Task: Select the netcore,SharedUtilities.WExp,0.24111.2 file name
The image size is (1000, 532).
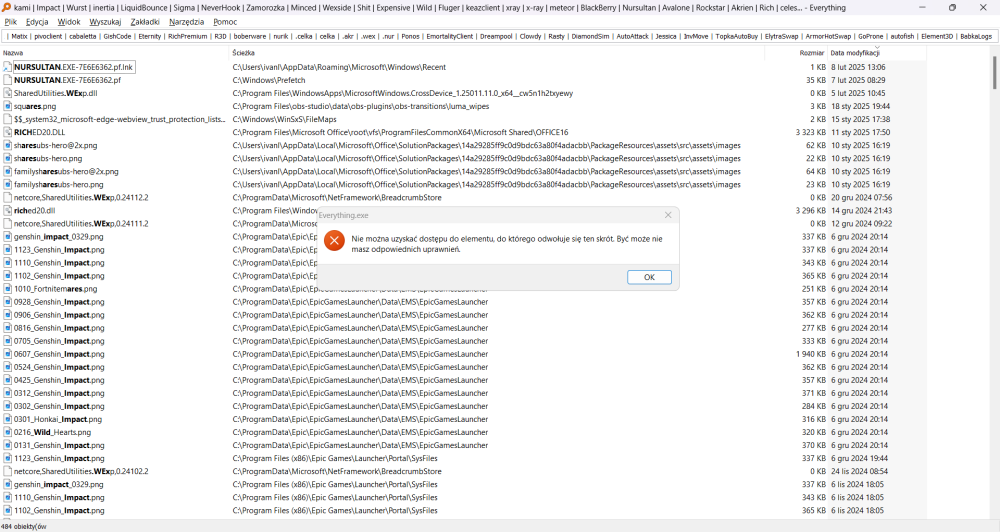Action: 81,224
